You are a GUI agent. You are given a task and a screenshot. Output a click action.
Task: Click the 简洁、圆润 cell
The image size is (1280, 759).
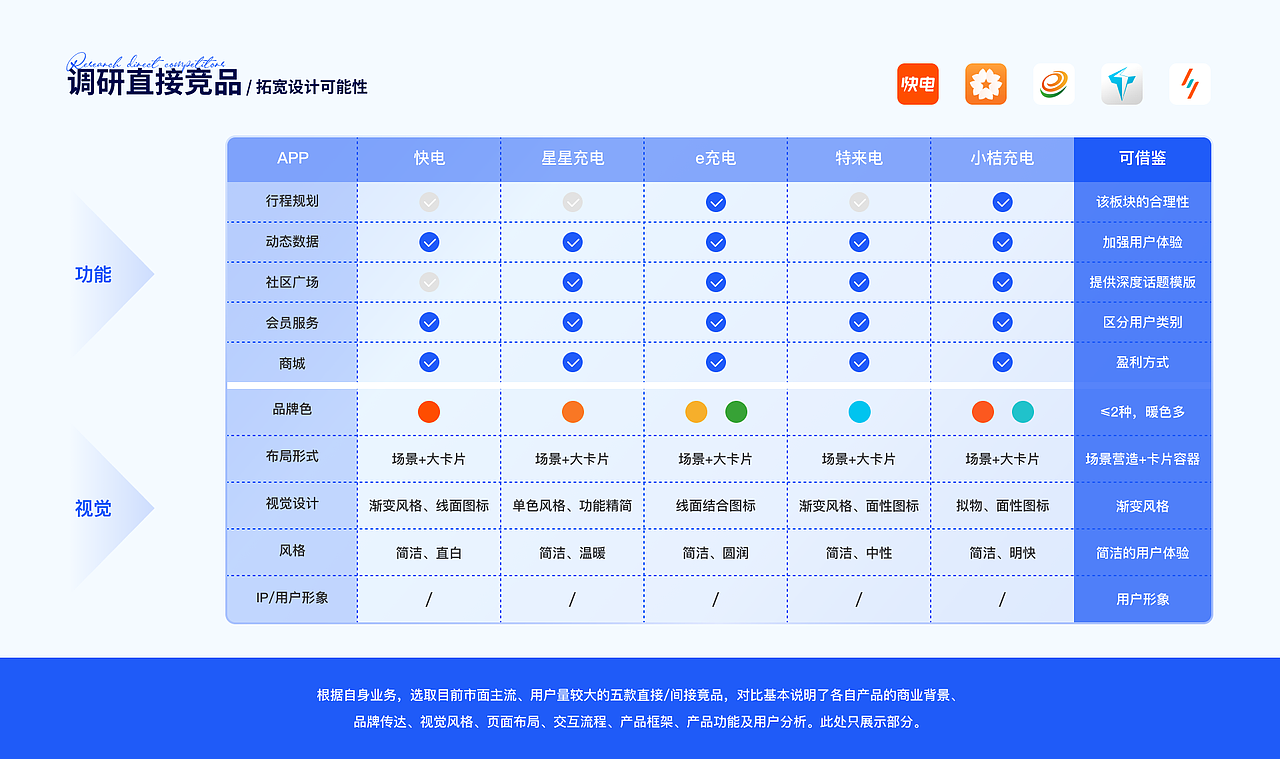(x=716, y=553)
